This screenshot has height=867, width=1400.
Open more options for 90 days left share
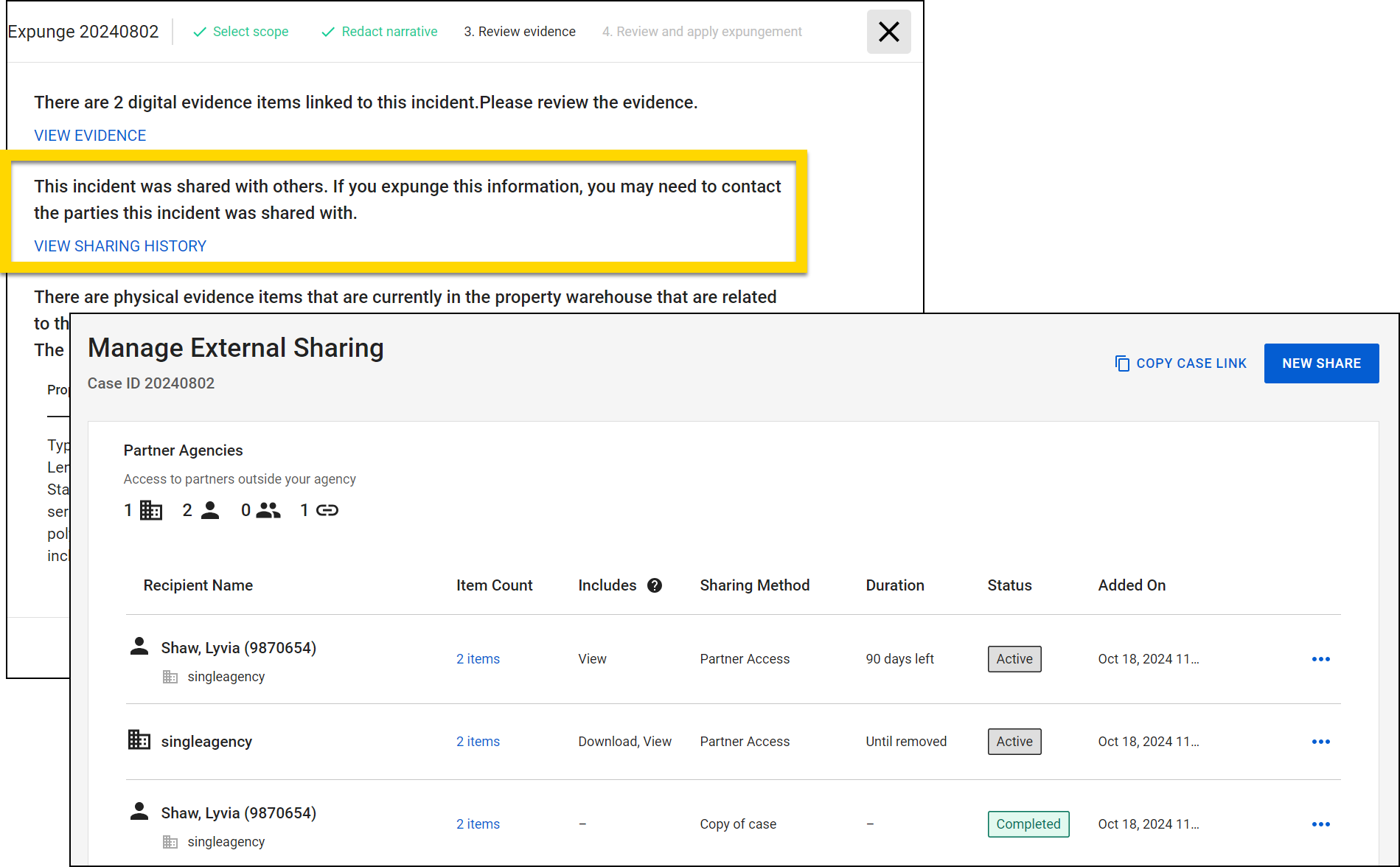[x=1320, y=659]
